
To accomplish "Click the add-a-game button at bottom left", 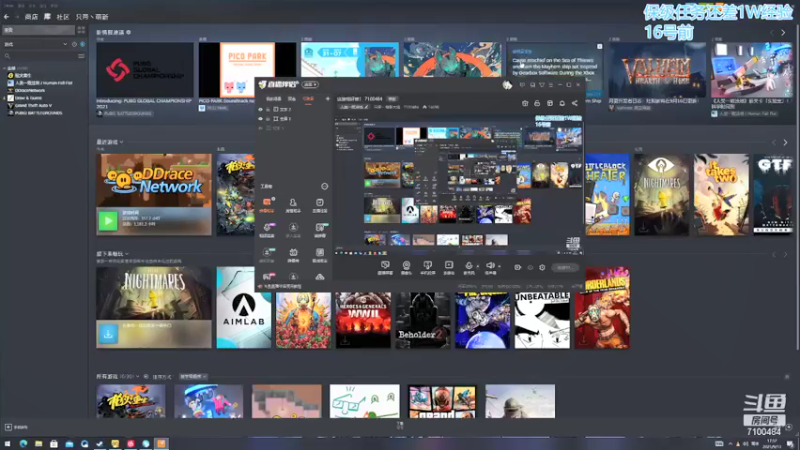I will (16, 427).
